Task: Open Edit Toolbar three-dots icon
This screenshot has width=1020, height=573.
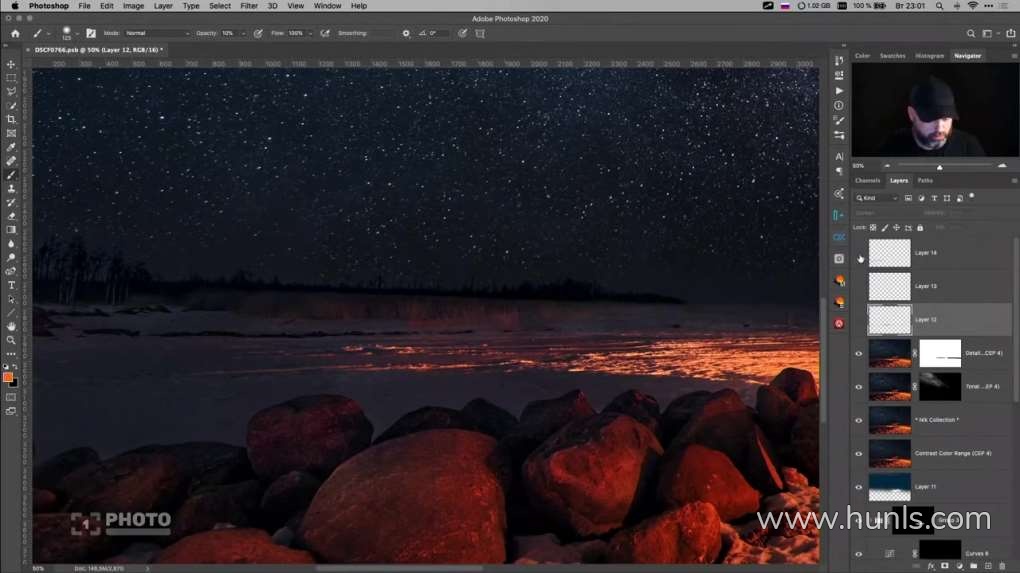Action: (11, 354)
